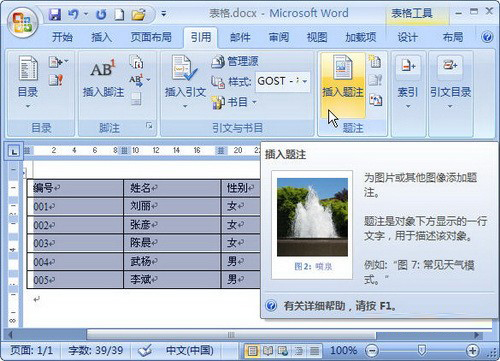500x361 pixels.
Task: Click table cell 姓名
Action: tap(172, 188)
